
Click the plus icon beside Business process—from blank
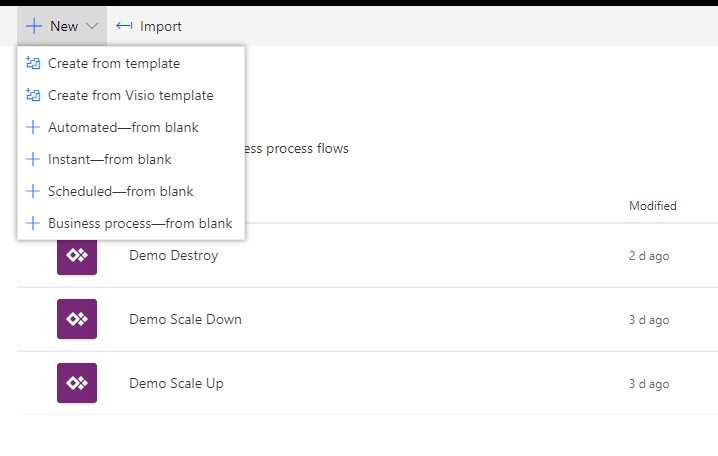33,223
